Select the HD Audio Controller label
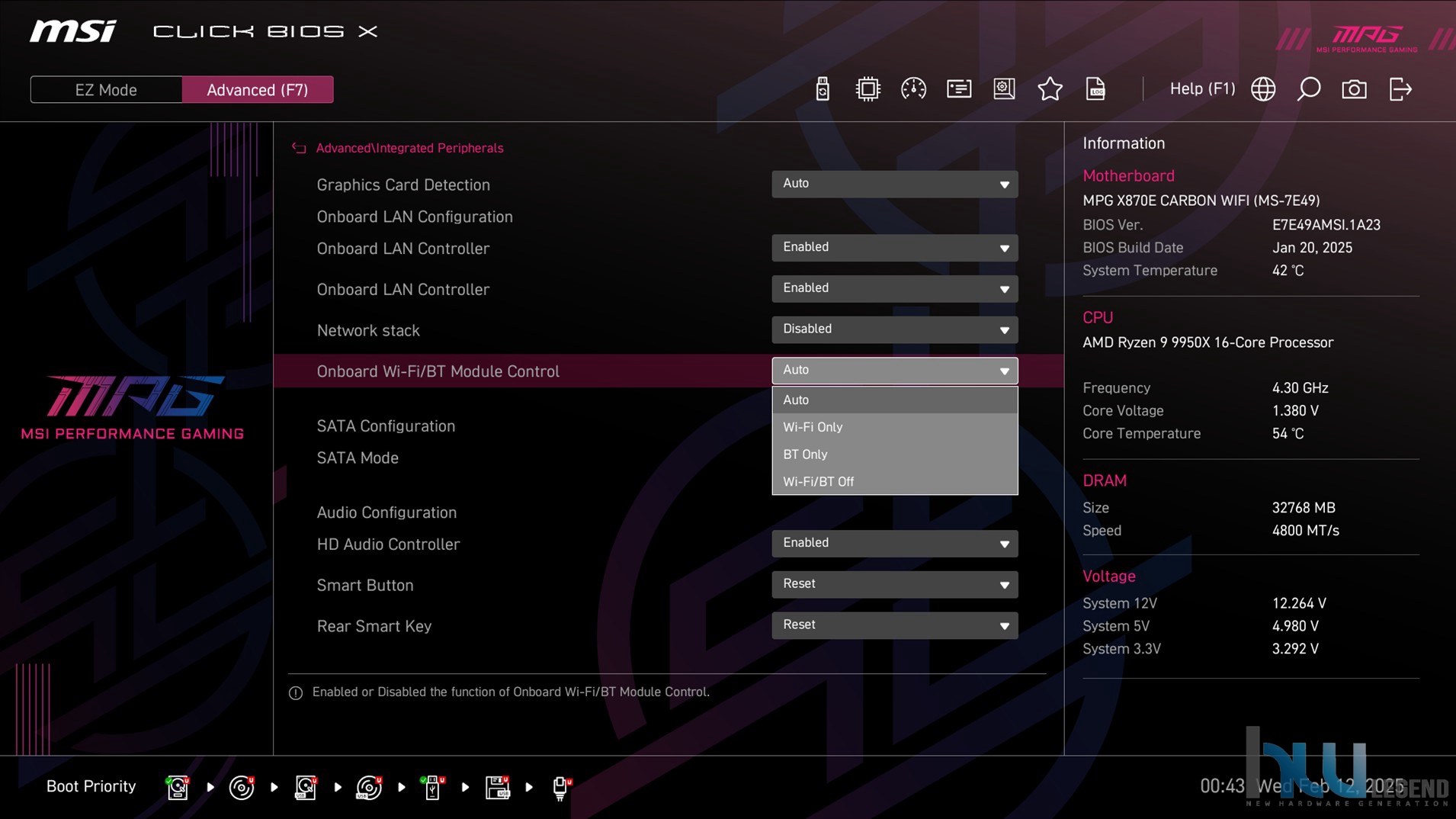The height and width of the screenshot is (819, 1456). click(388, 544)
